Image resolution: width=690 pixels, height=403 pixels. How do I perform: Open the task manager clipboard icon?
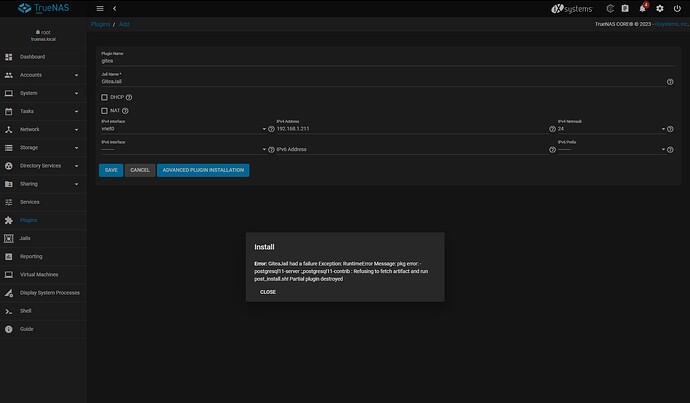tap(625, 9)
